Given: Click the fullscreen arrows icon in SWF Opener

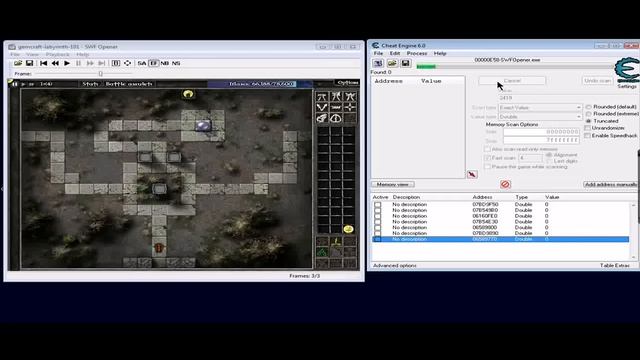Looking at the screenshot, I should [x=127, y=63].
